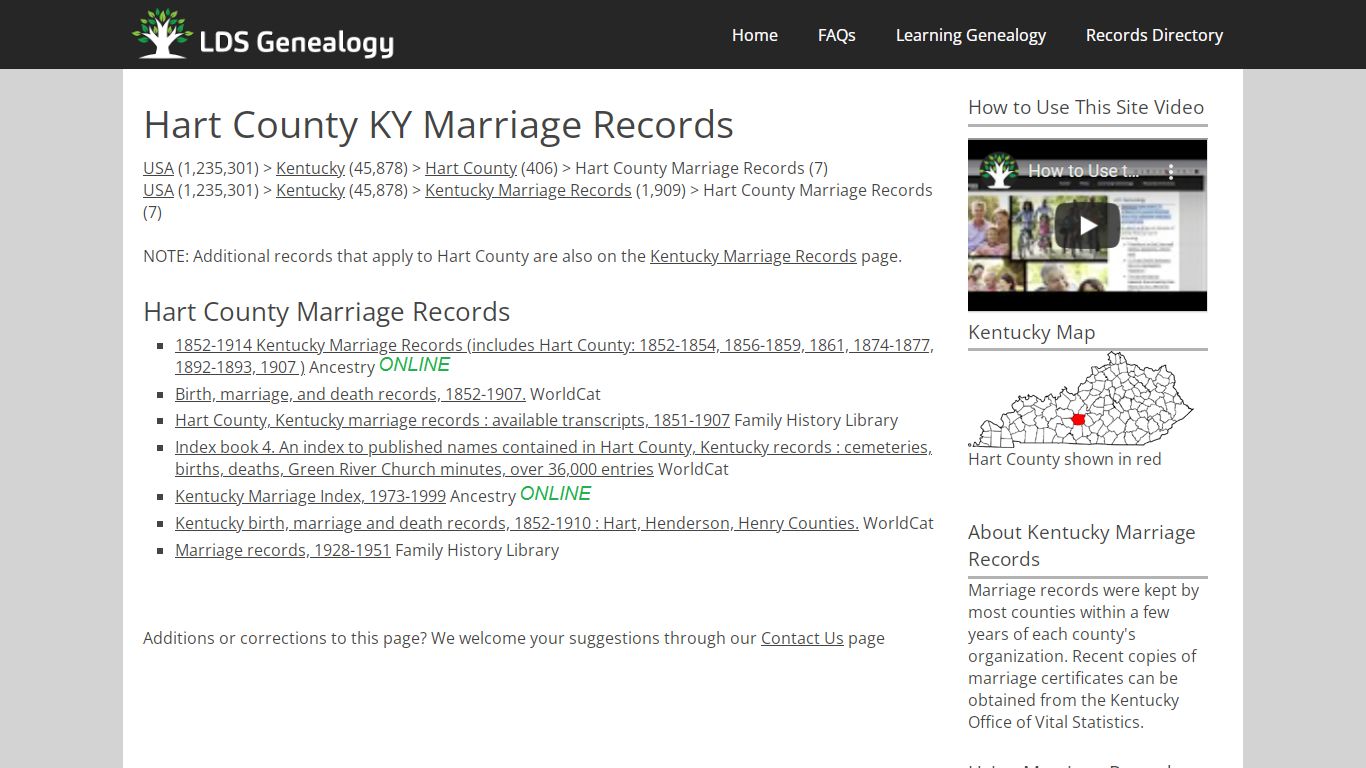Follow Kentucky Marriage Records link in NOTE
1366x768 pixels.
(x=753, y=256)
